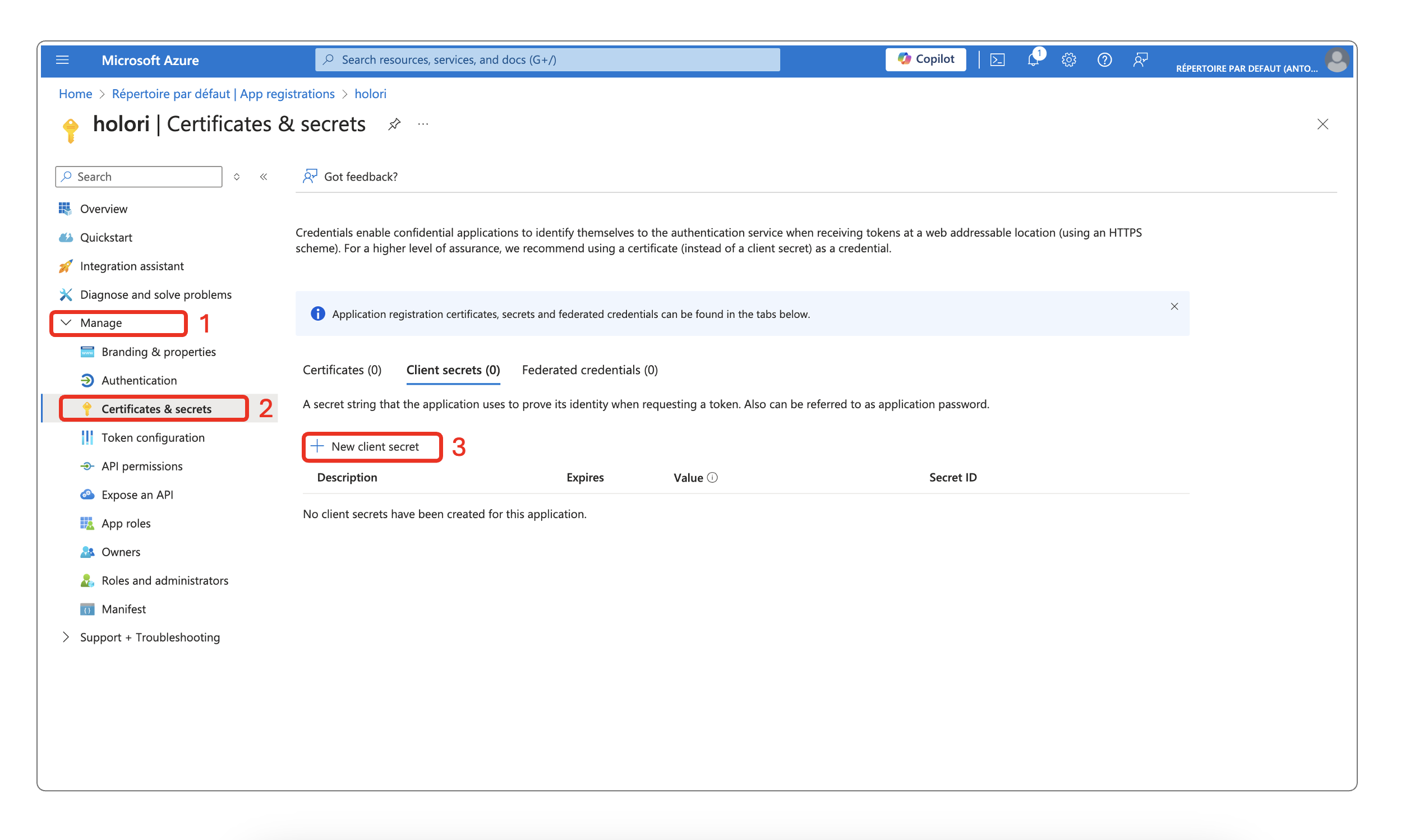Viewport: 1401px width, 840px height.
Task: Open Répertoire par défaut App registrations breadcrumb
Action: [223, 94]
